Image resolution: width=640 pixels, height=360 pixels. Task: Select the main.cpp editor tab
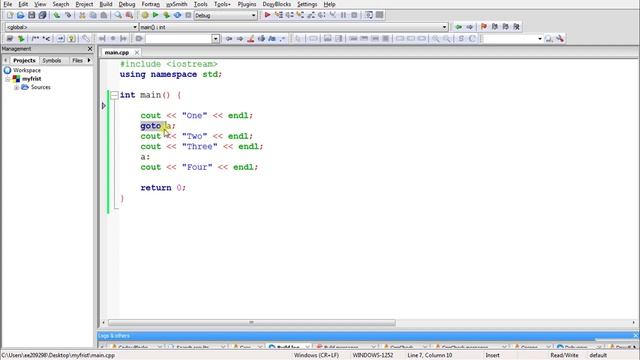coord(117,53)
